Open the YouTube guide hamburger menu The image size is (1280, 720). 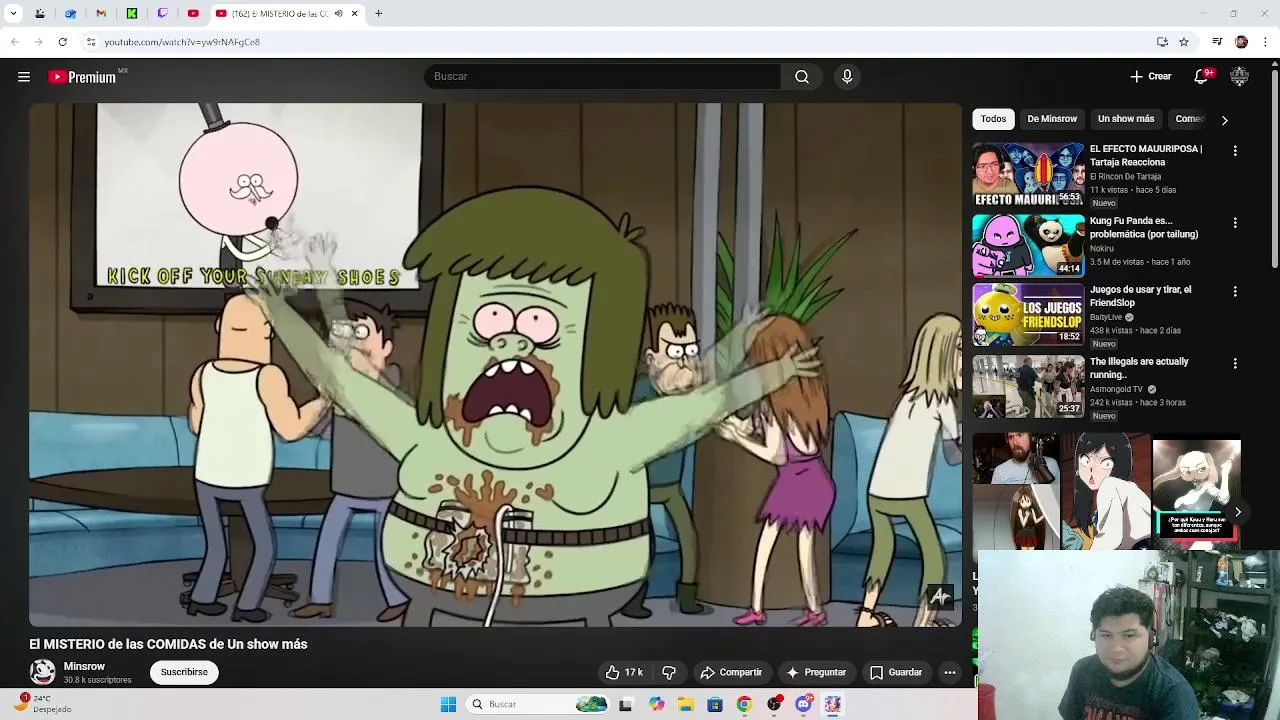click(24, 77)
